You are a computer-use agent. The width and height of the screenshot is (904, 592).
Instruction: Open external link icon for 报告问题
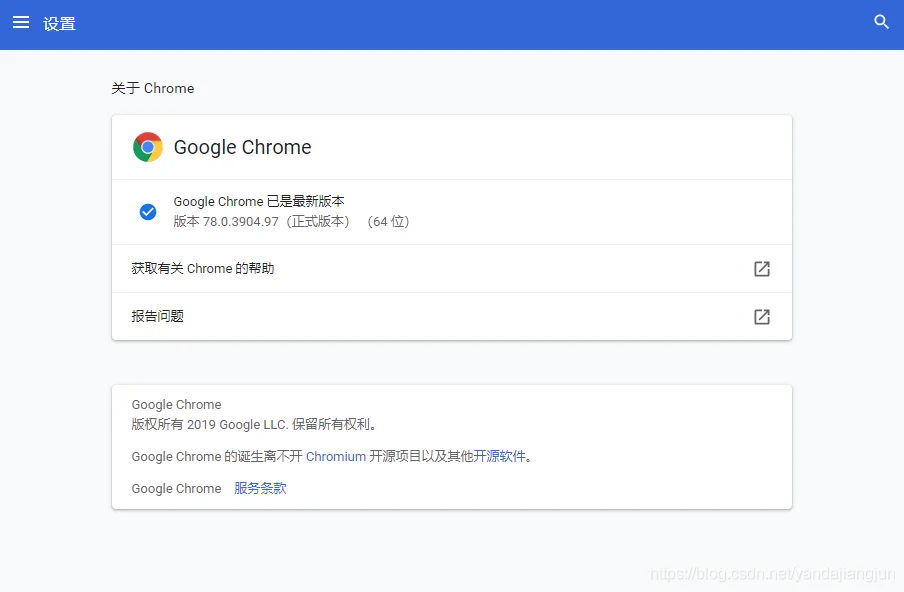762,316
